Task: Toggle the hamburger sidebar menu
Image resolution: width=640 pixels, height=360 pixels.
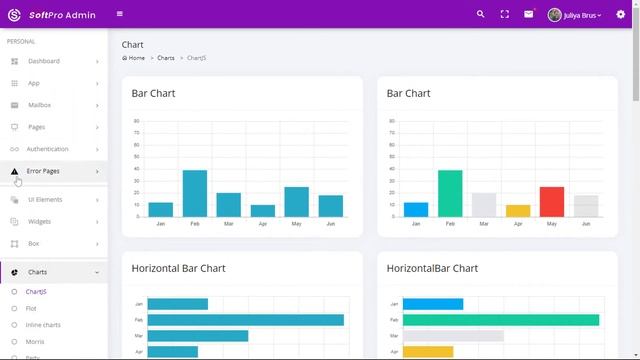Action: click(x=120, y=14)
